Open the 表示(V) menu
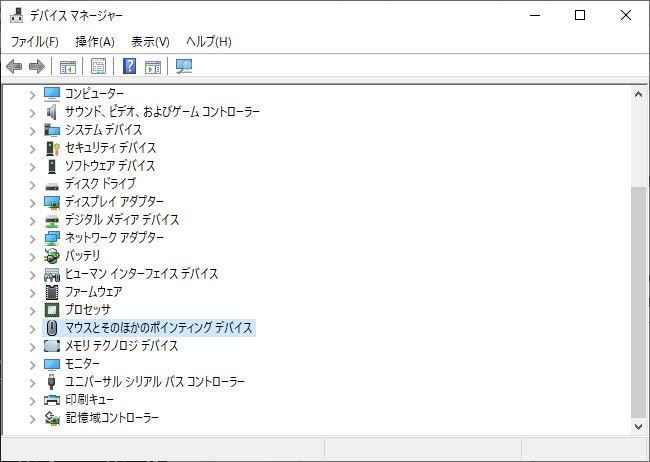The height and width of the screenshot is (462, 650). tap(150, 41)
